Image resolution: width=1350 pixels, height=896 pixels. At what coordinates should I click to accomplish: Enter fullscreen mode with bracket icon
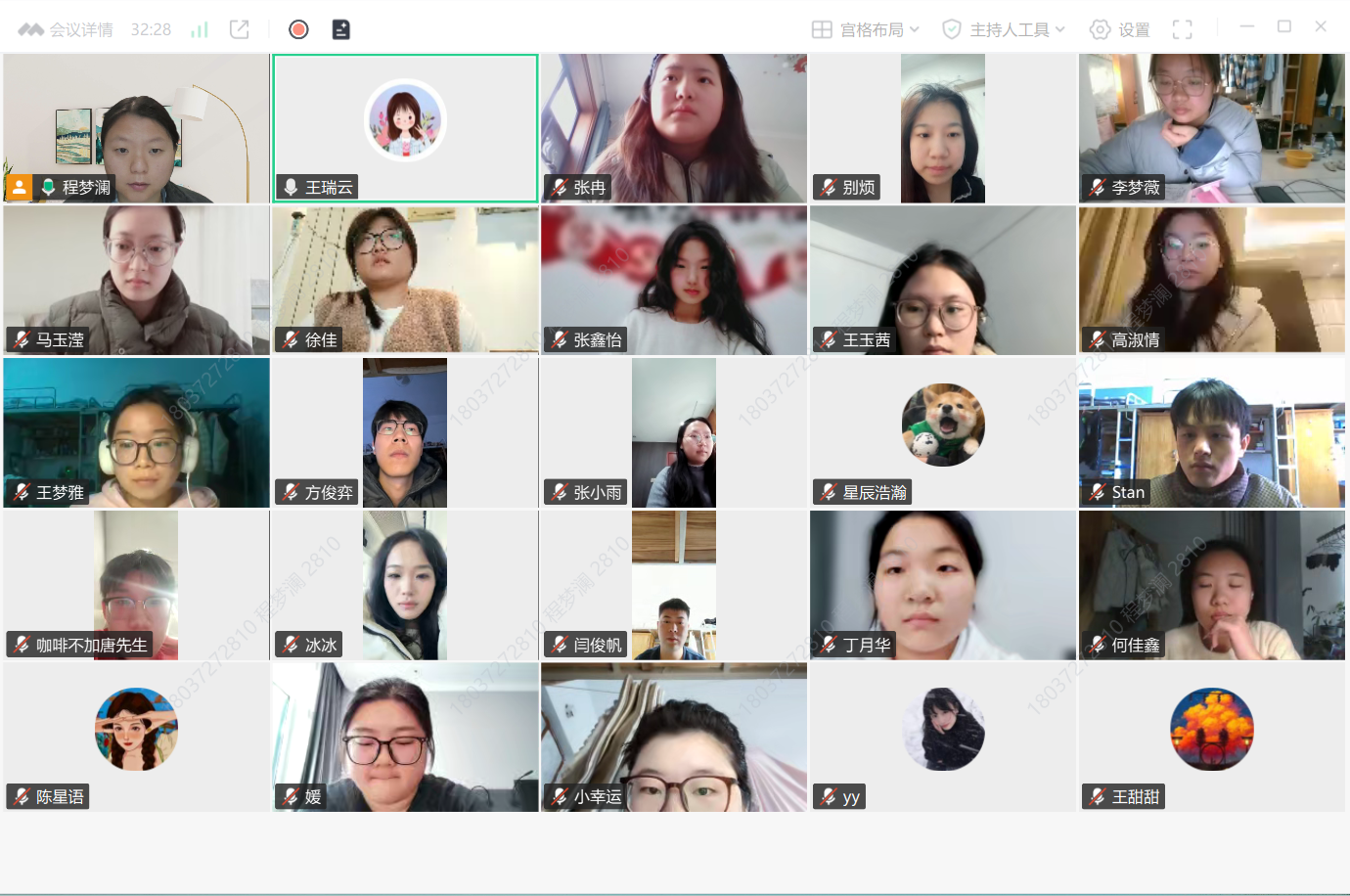pos(1183,29)
